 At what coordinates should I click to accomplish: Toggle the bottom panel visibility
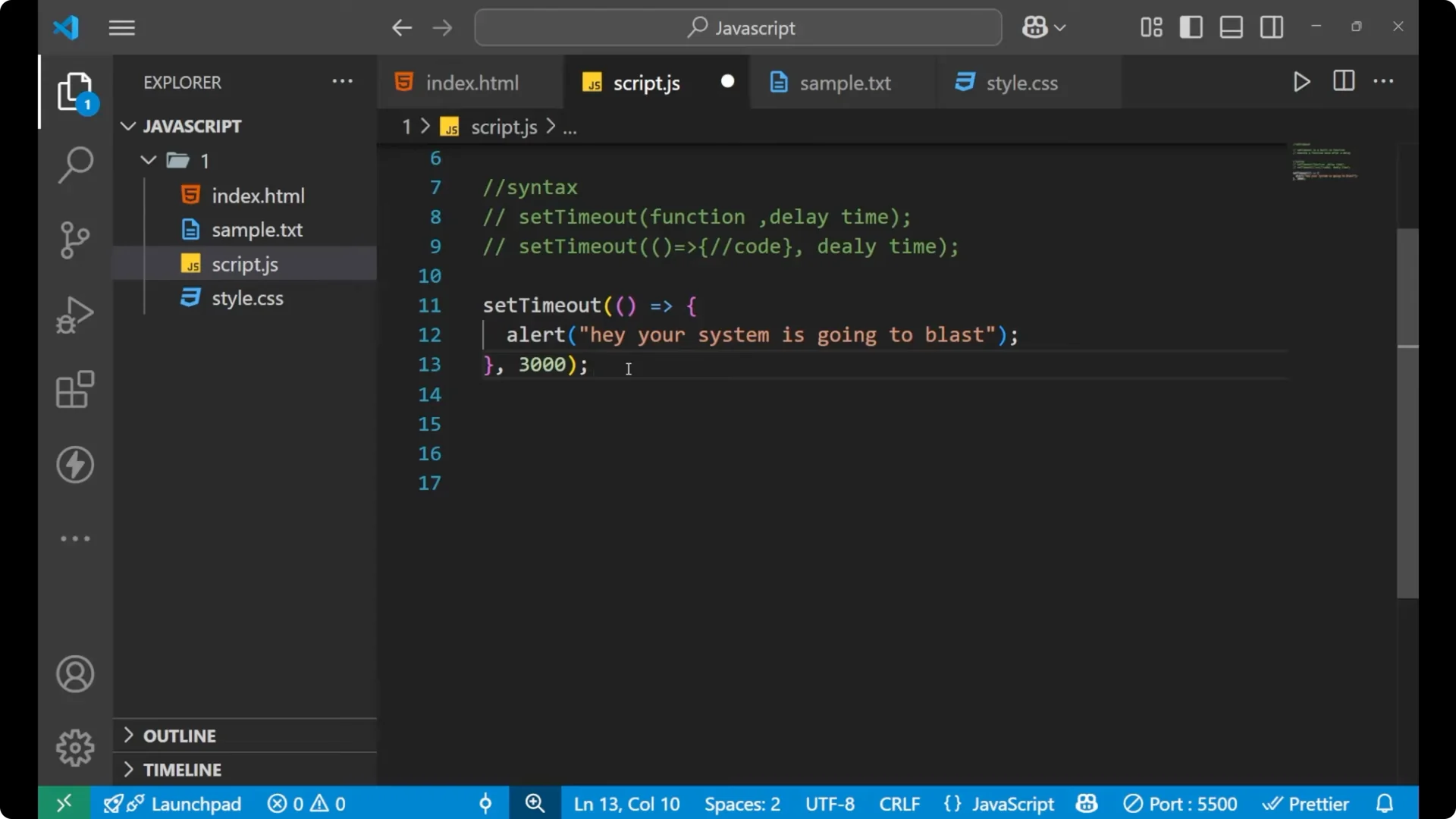pos(1230,27)
